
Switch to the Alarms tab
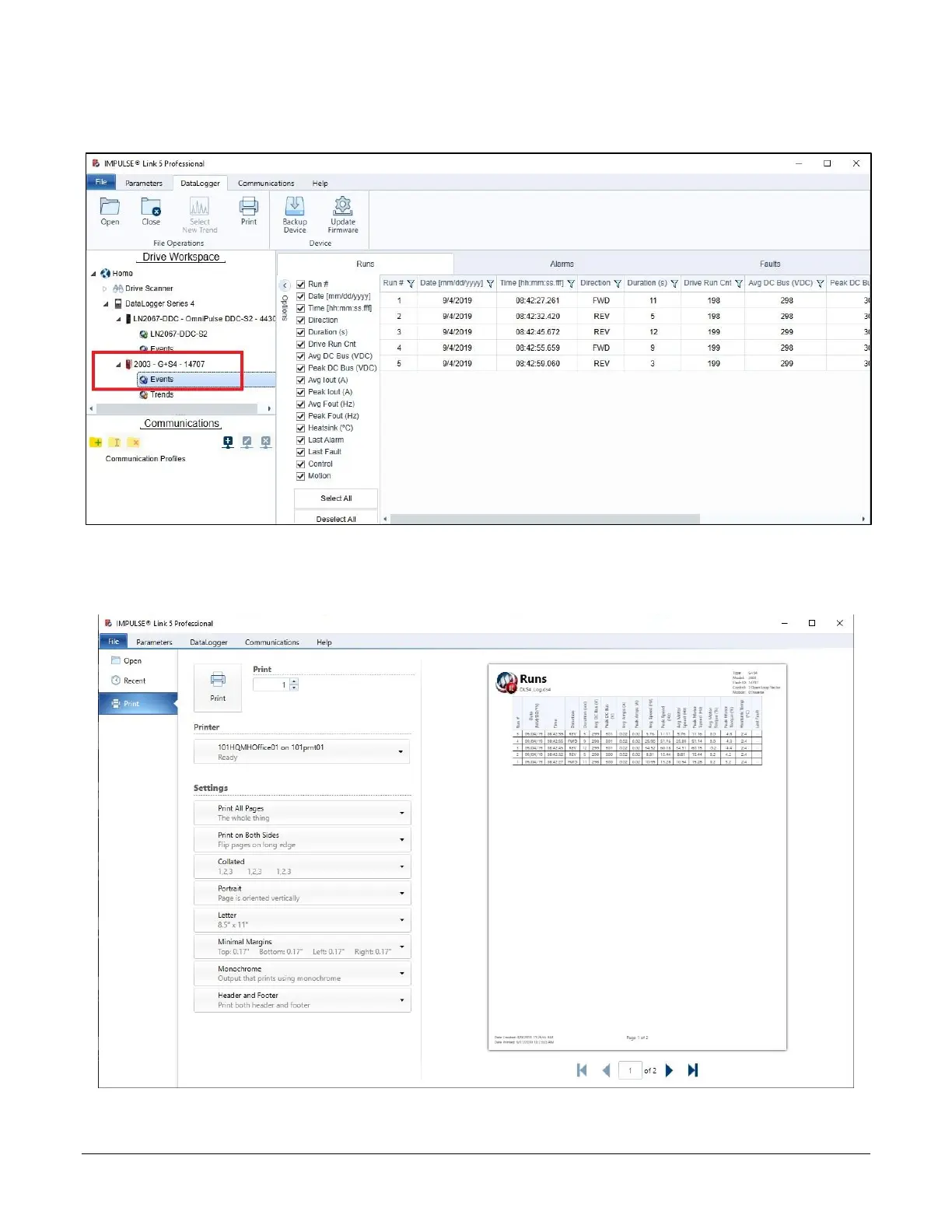562,264
